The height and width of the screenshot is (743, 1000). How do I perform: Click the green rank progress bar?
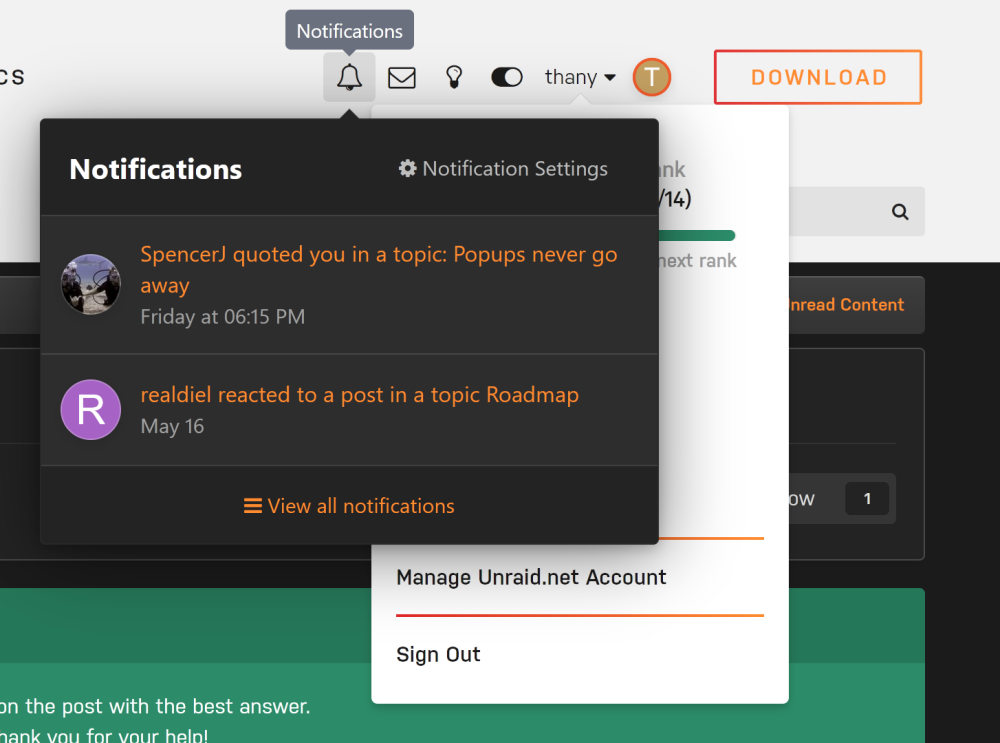(x=696, y=236)
